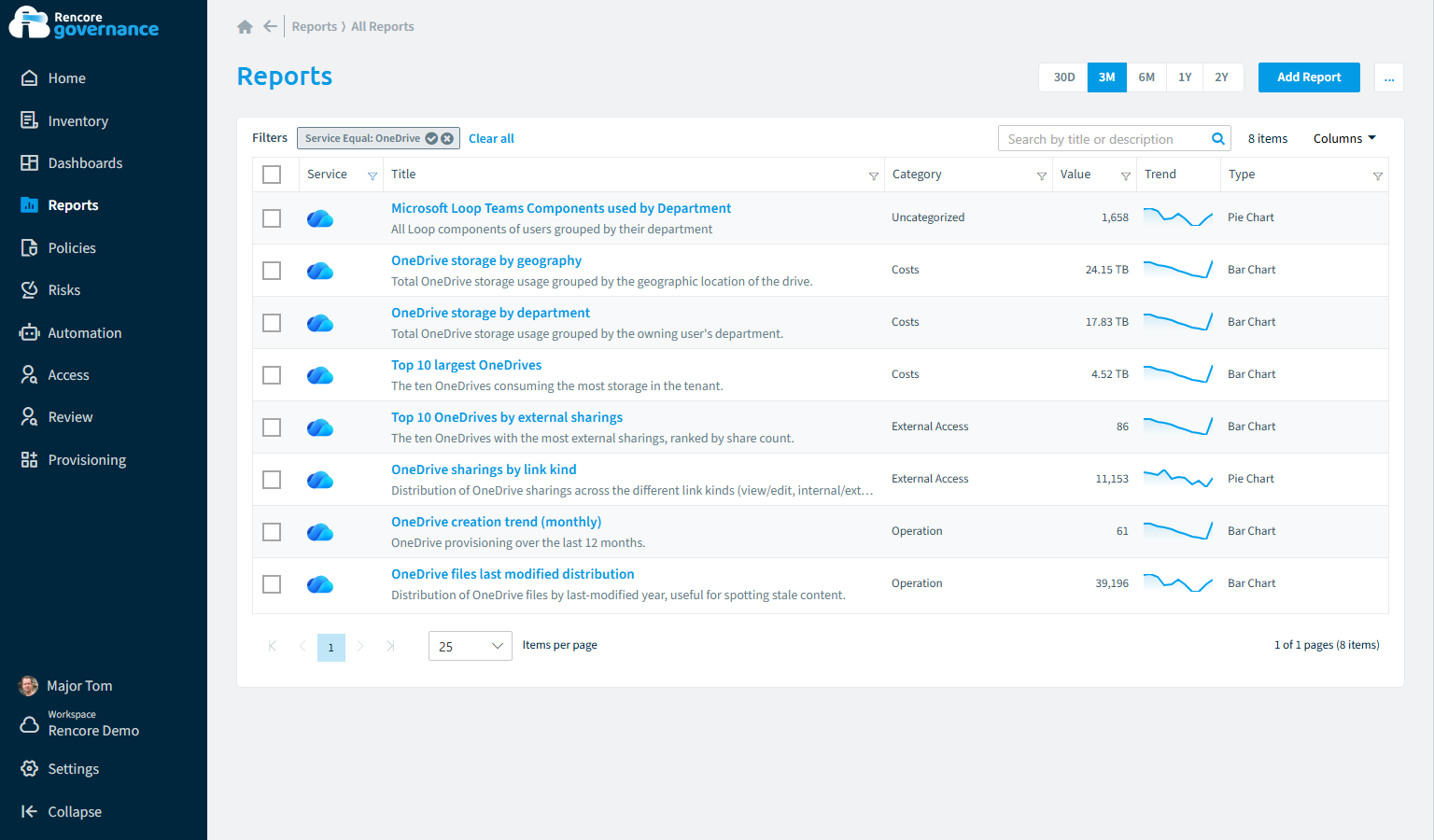The width and height of the screenshot is (1434, 840).
Task: Check OneDrive creation trend (monthly) row
Action: point(272,532)
